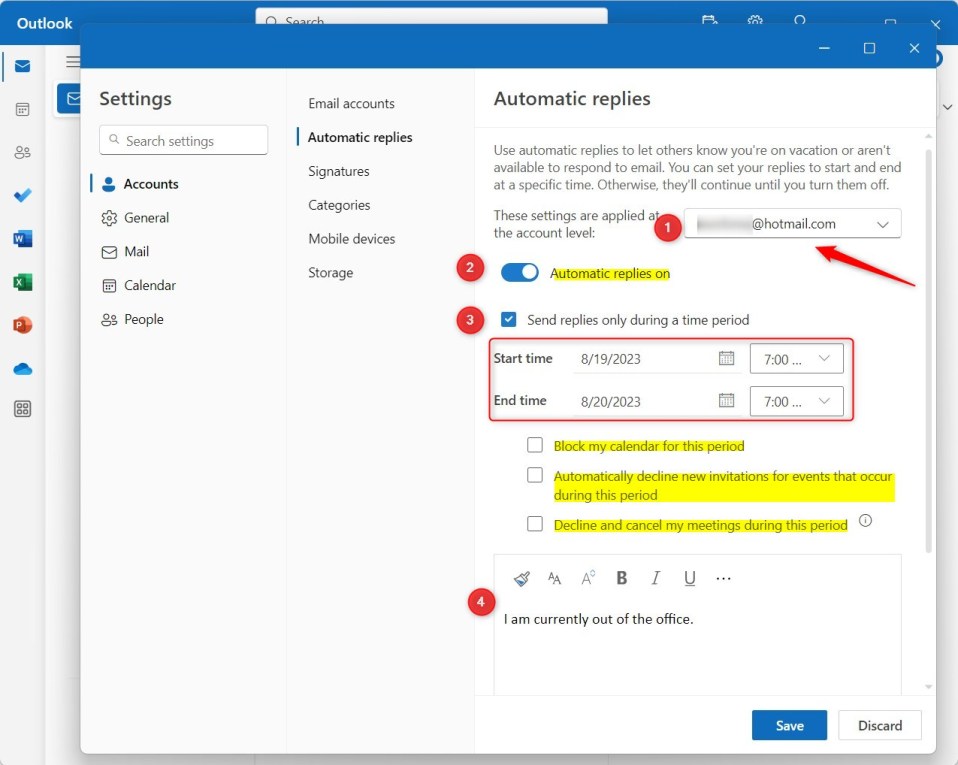Screen dimensions: 958x765
Task: Save the automatic replies settings
Action: pos(789,725)
